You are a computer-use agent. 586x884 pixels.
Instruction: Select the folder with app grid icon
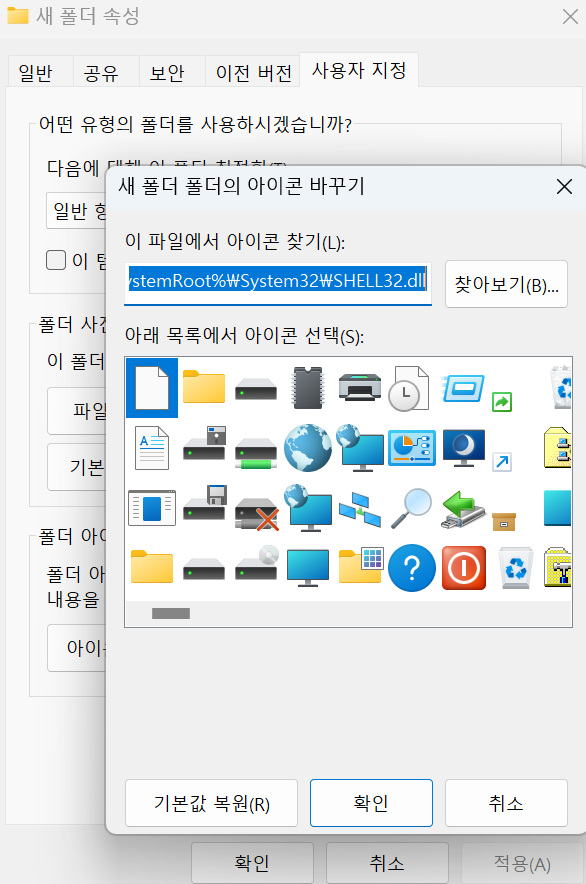click(x=362, y=565)
